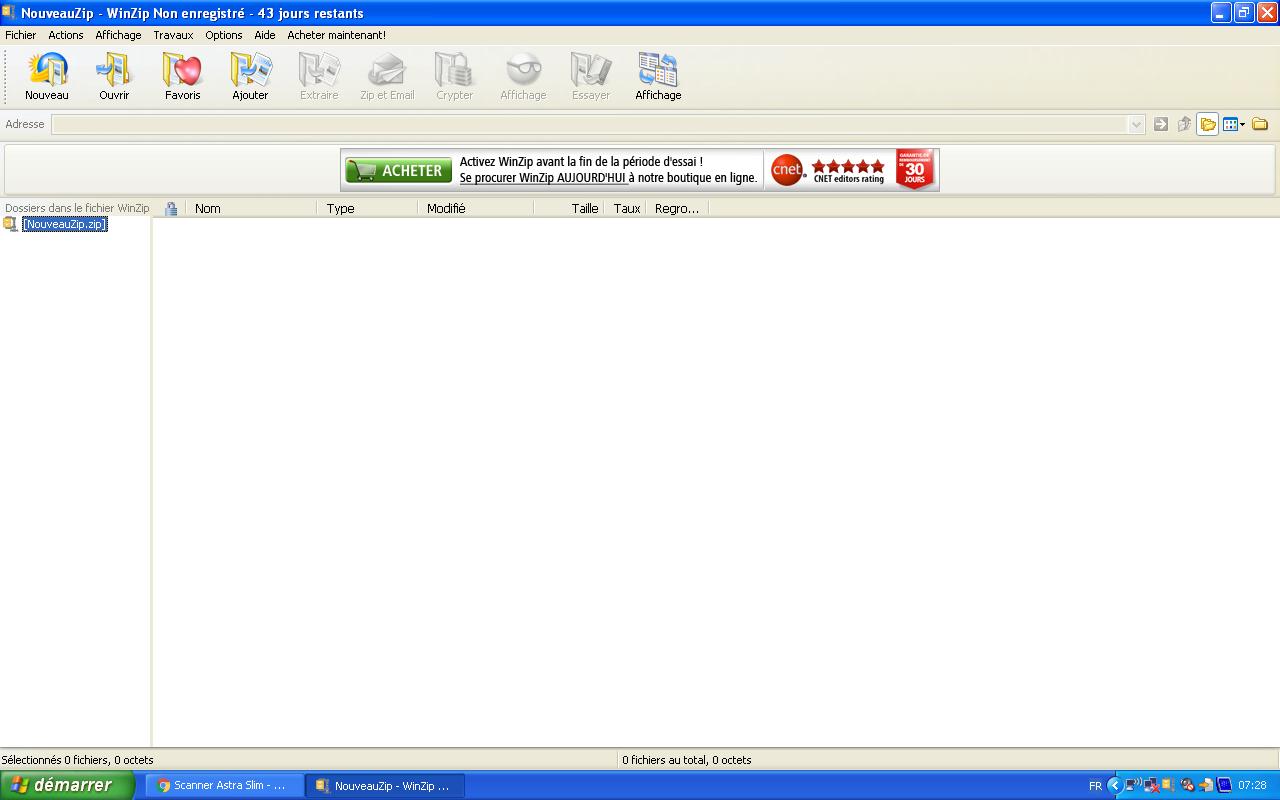Click the system clock showing 07:28
Screen dimensions: 1280x800
click(1252, 786)
